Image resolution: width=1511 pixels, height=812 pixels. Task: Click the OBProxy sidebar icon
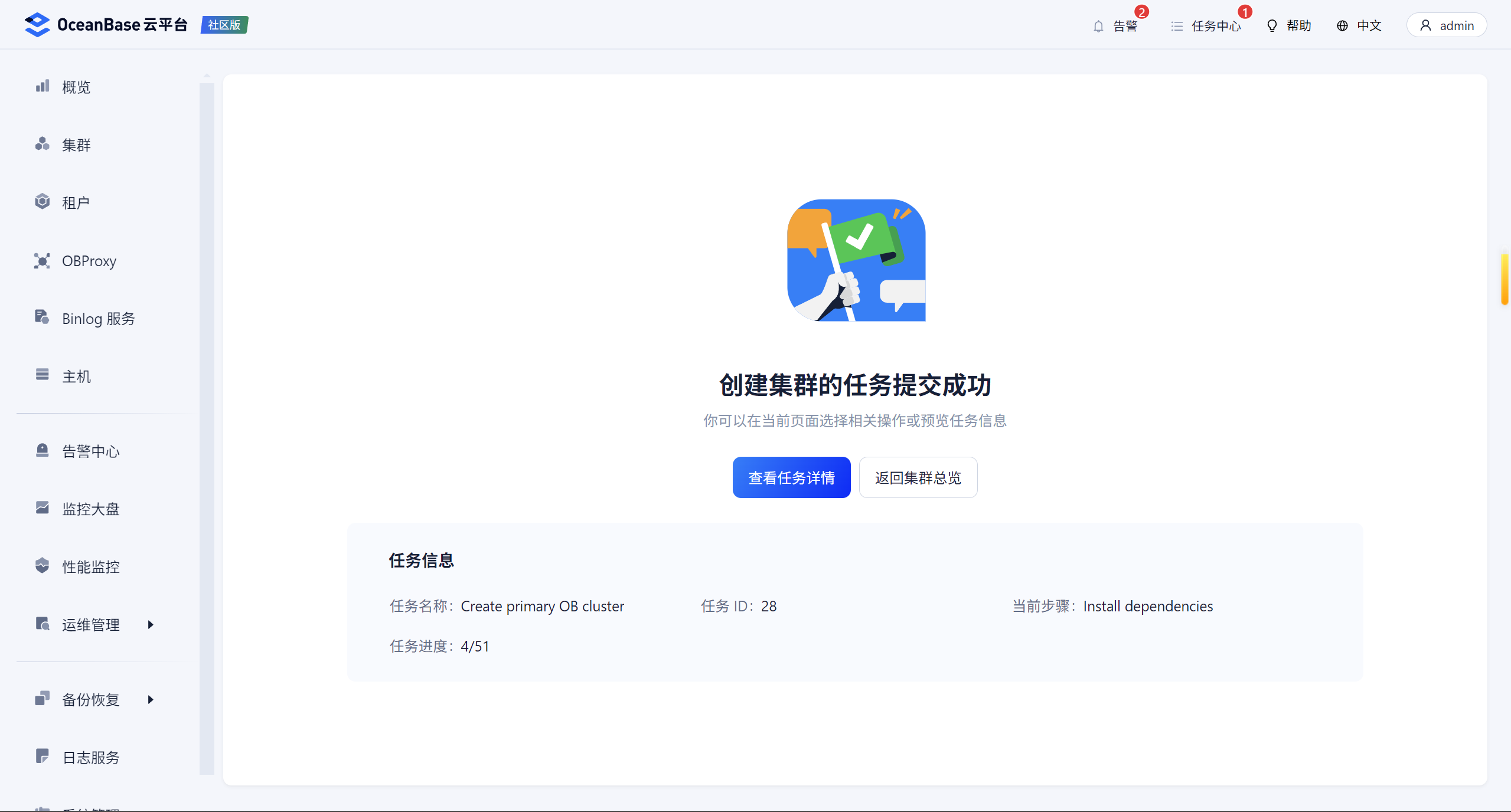[x=42, y=261]
